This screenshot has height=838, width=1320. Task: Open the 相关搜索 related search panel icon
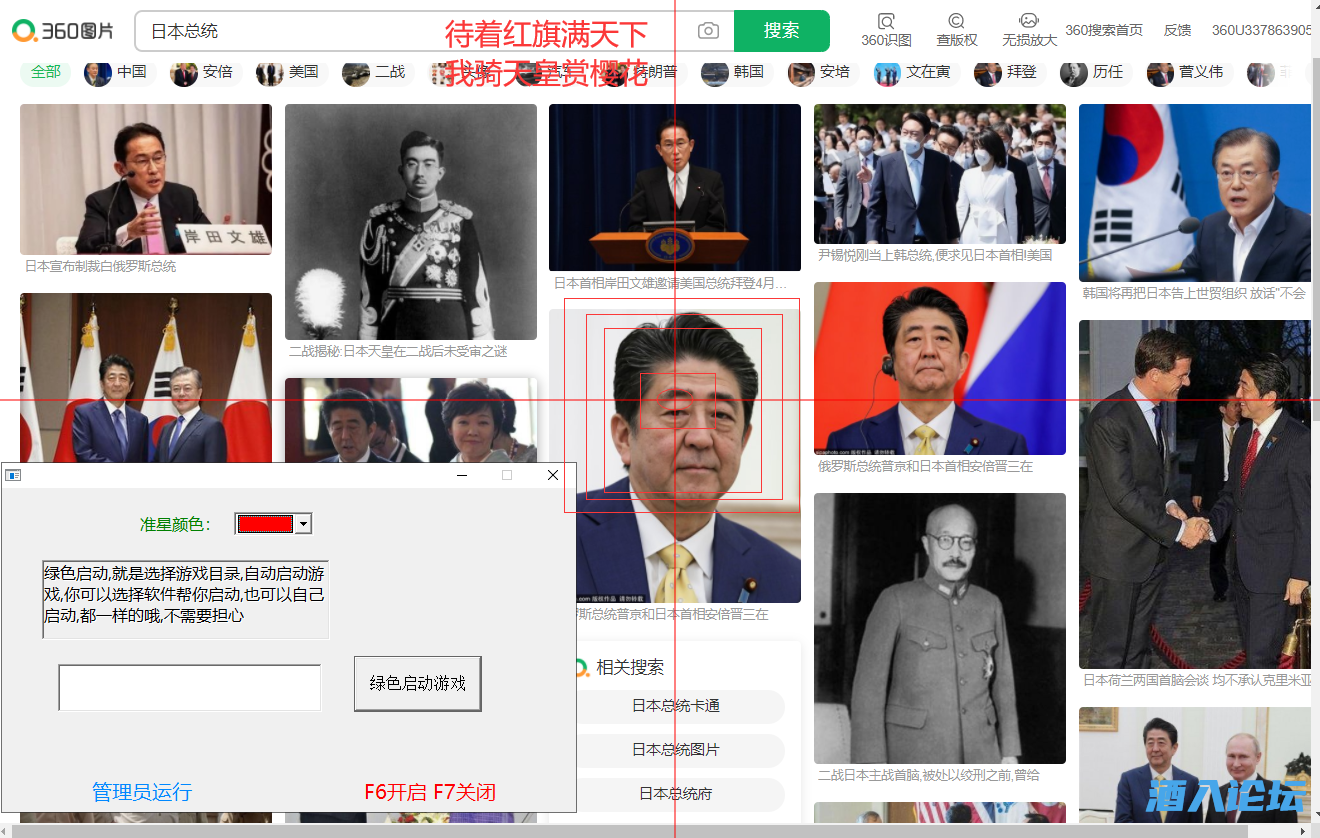point(581,666)
